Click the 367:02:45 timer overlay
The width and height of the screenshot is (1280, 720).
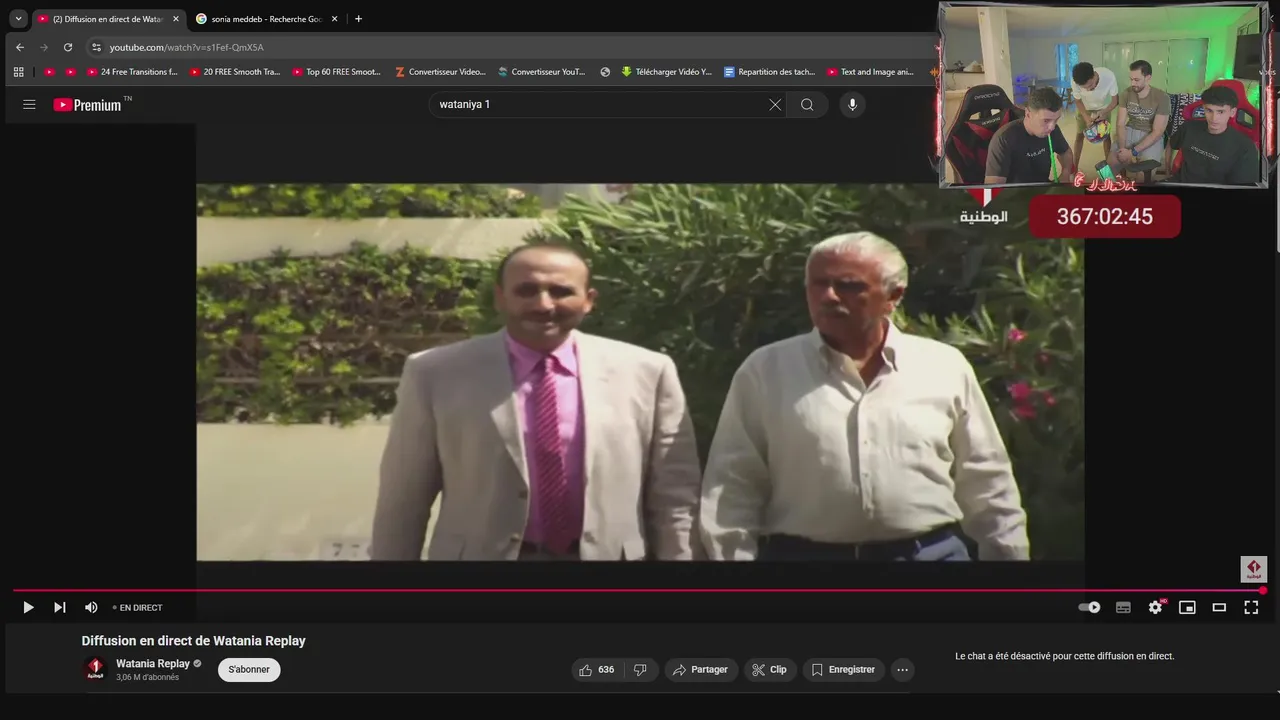[1105, 216]
